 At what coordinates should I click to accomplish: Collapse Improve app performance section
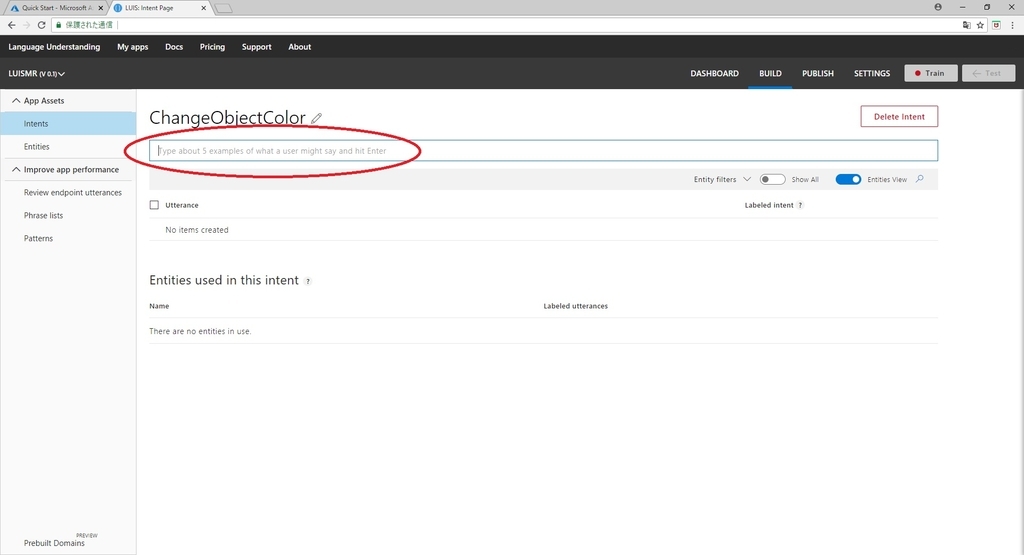click(x=65, y=169)
